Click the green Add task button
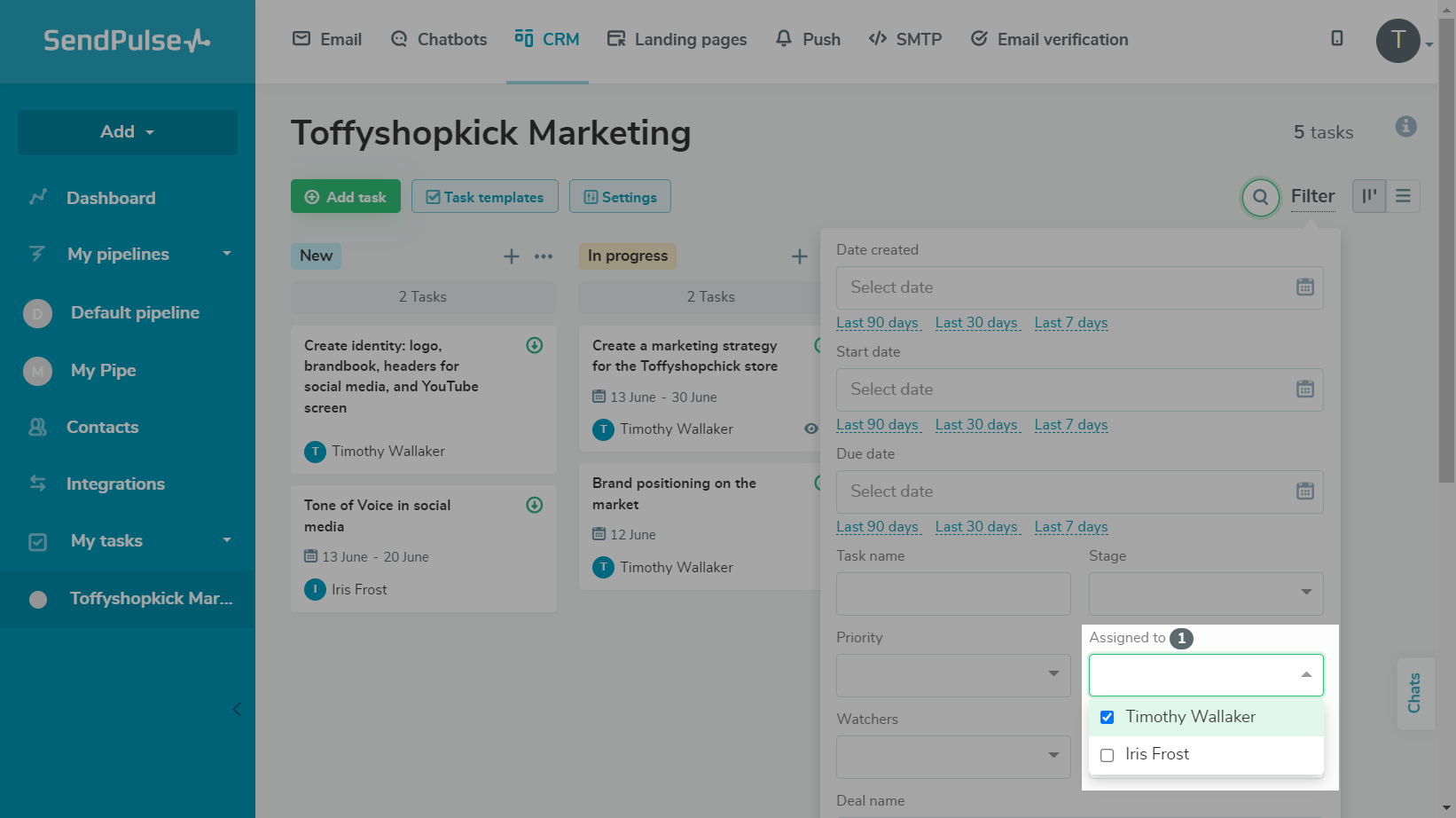The image size is (1456, 818). [x=346, y=197]
